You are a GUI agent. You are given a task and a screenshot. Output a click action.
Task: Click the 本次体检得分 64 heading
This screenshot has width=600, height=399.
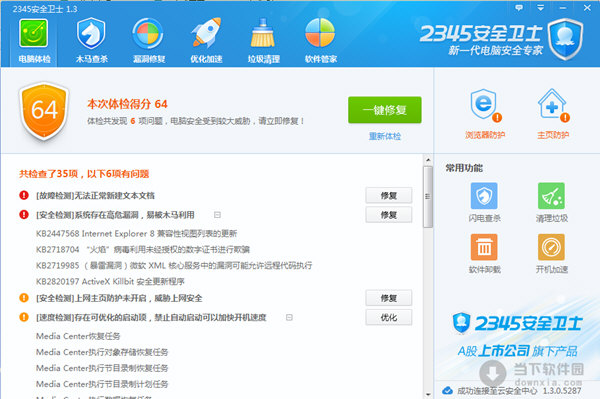click(x=127, y=104)
